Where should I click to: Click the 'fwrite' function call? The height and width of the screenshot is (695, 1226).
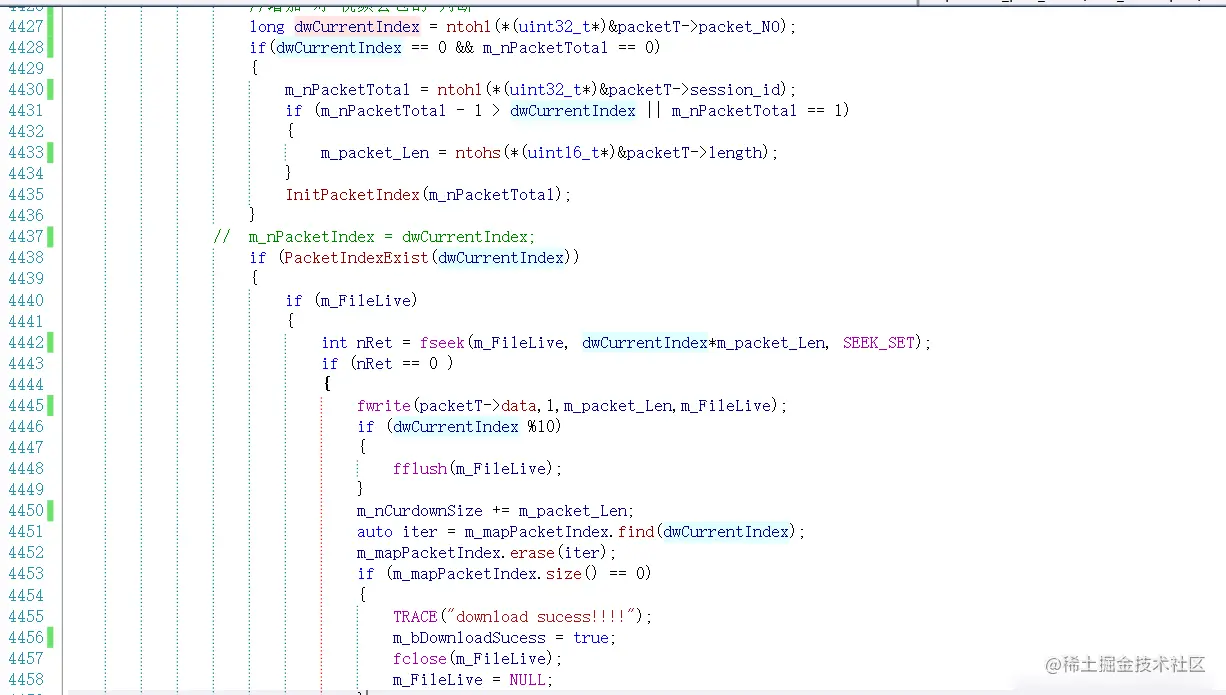[x=383, y=405]
